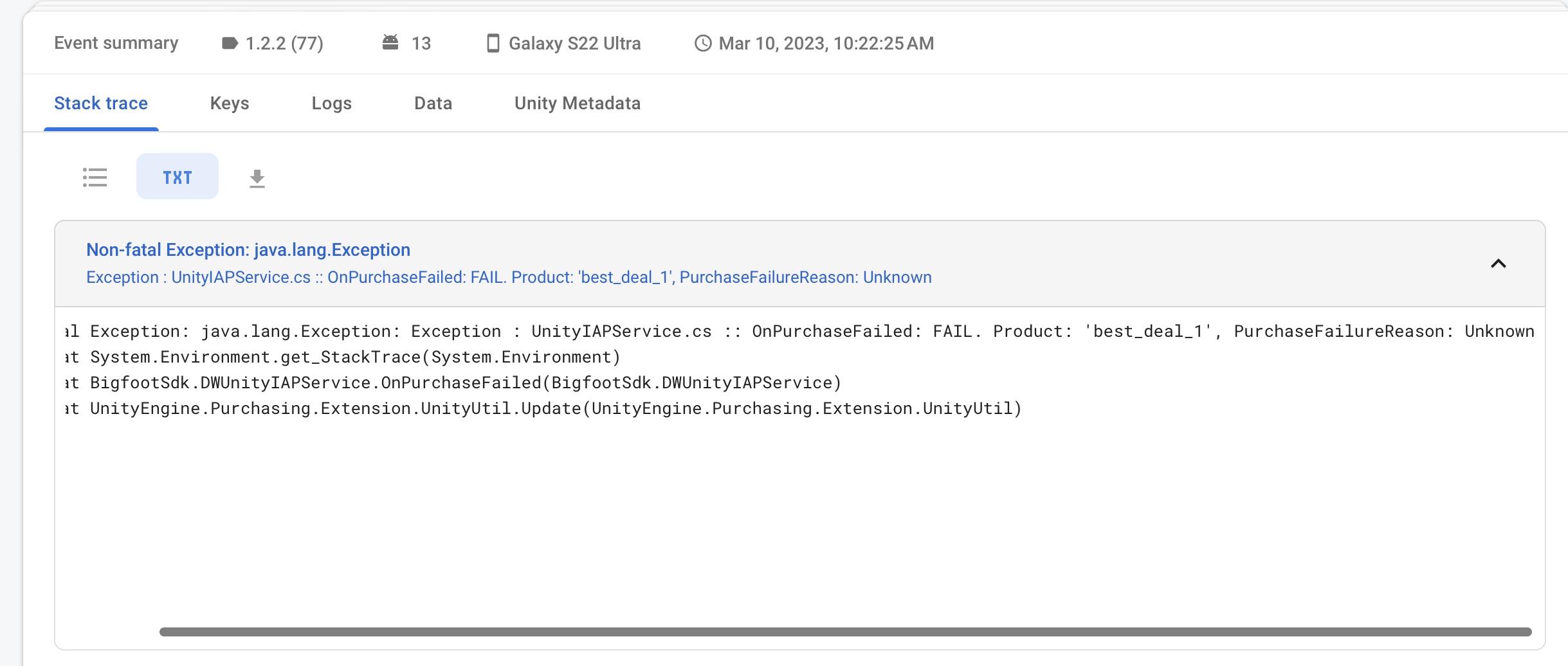Image resolution: width=1568 pixels, height=666 pixels.
Task: Click the Galaxy S22 Ultra device icon
Action: [493, 43]
